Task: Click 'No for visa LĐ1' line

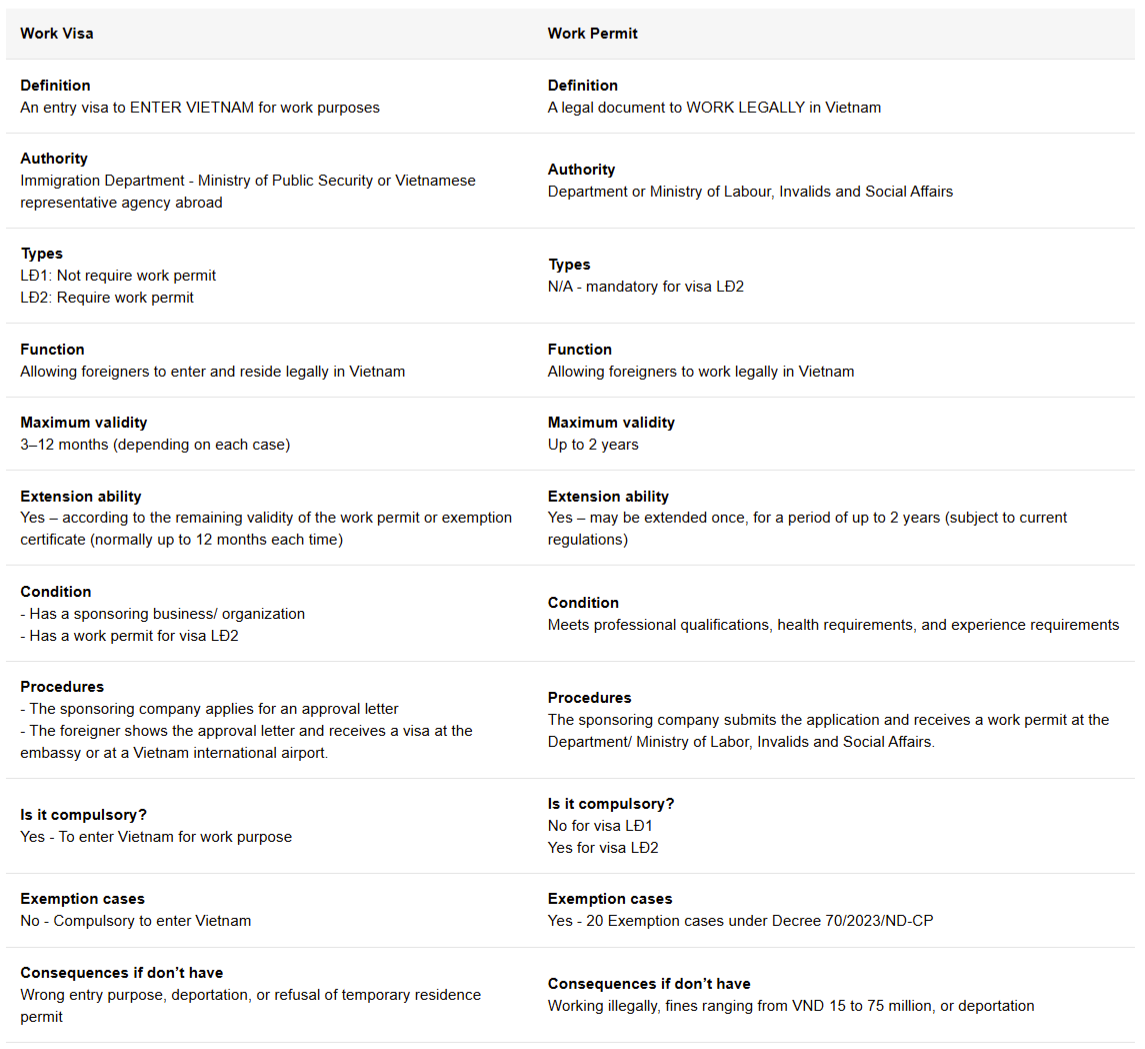Action: (600, 826)
